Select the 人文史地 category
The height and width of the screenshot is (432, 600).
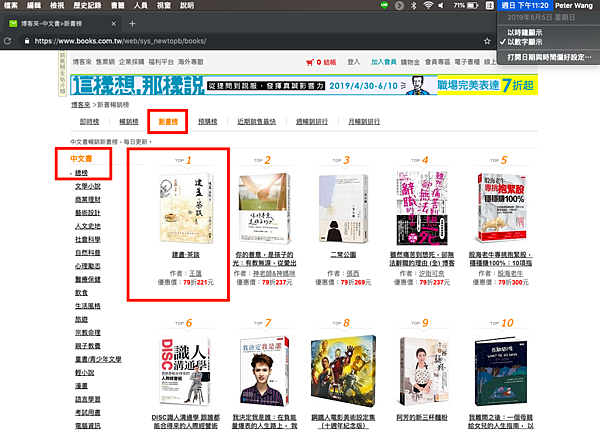(88, 226)
